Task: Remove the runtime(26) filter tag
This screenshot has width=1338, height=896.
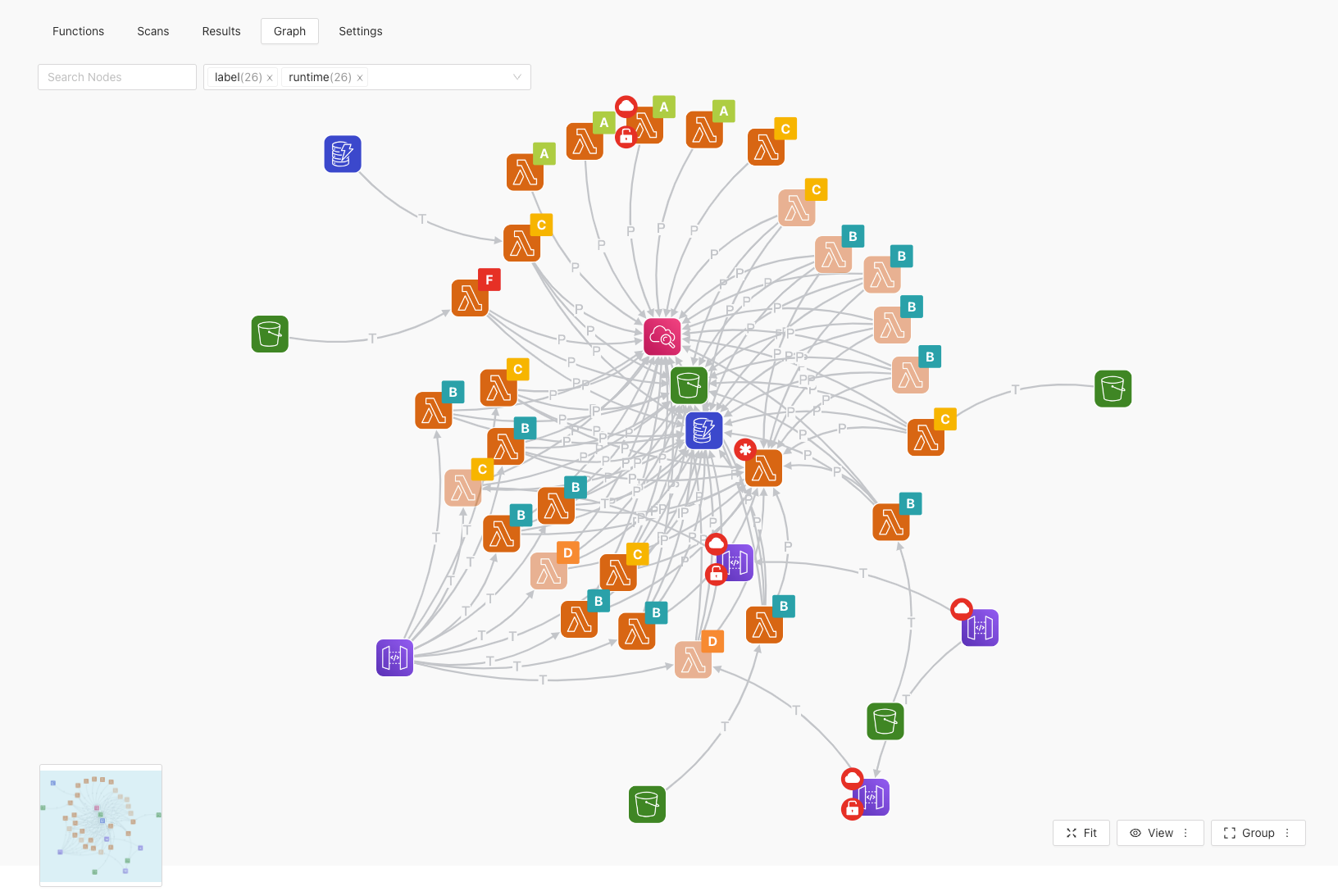Action: point(359,78)
